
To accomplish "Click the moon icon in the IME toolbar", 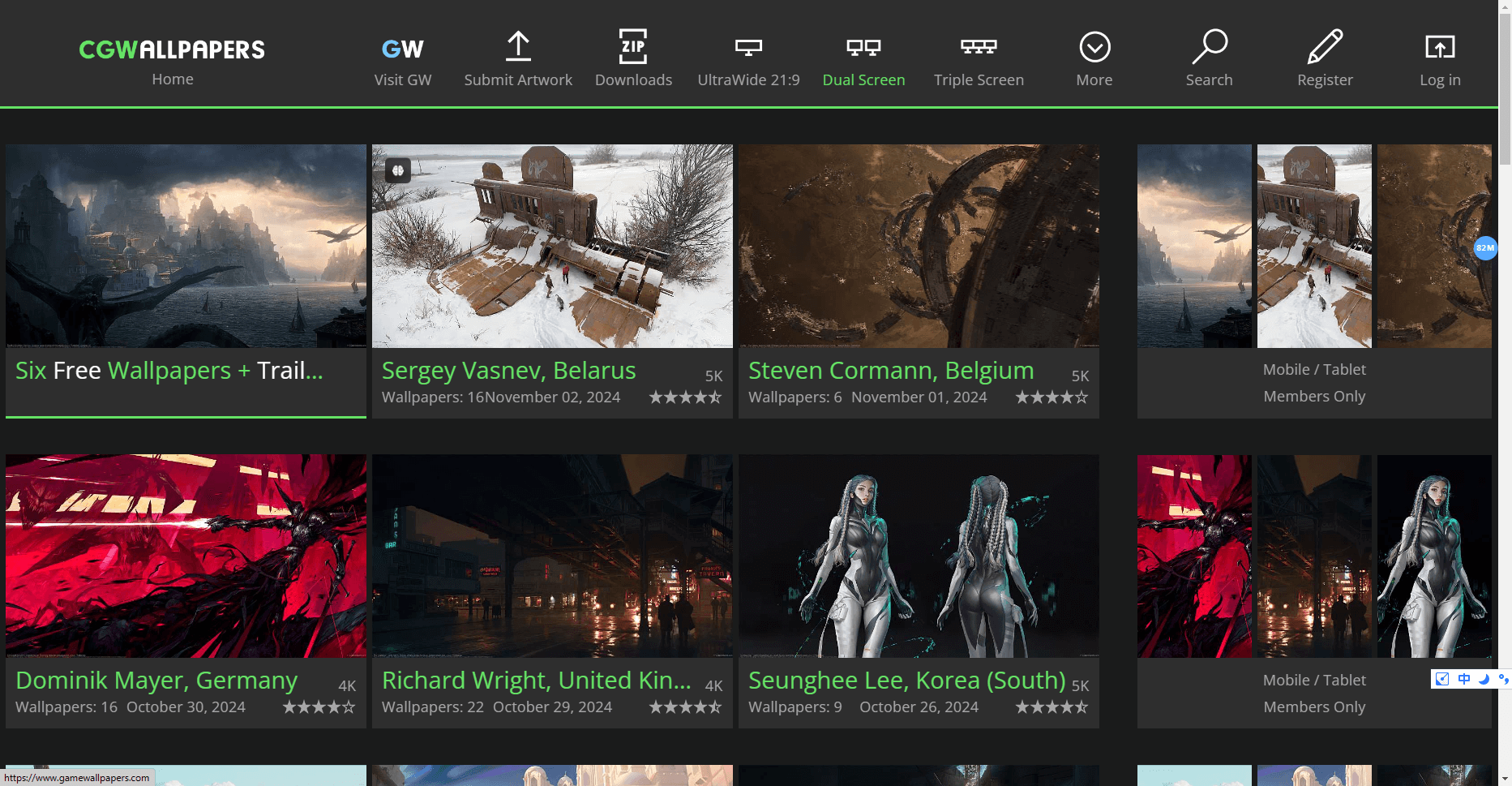I will [x=1484, y=679].
